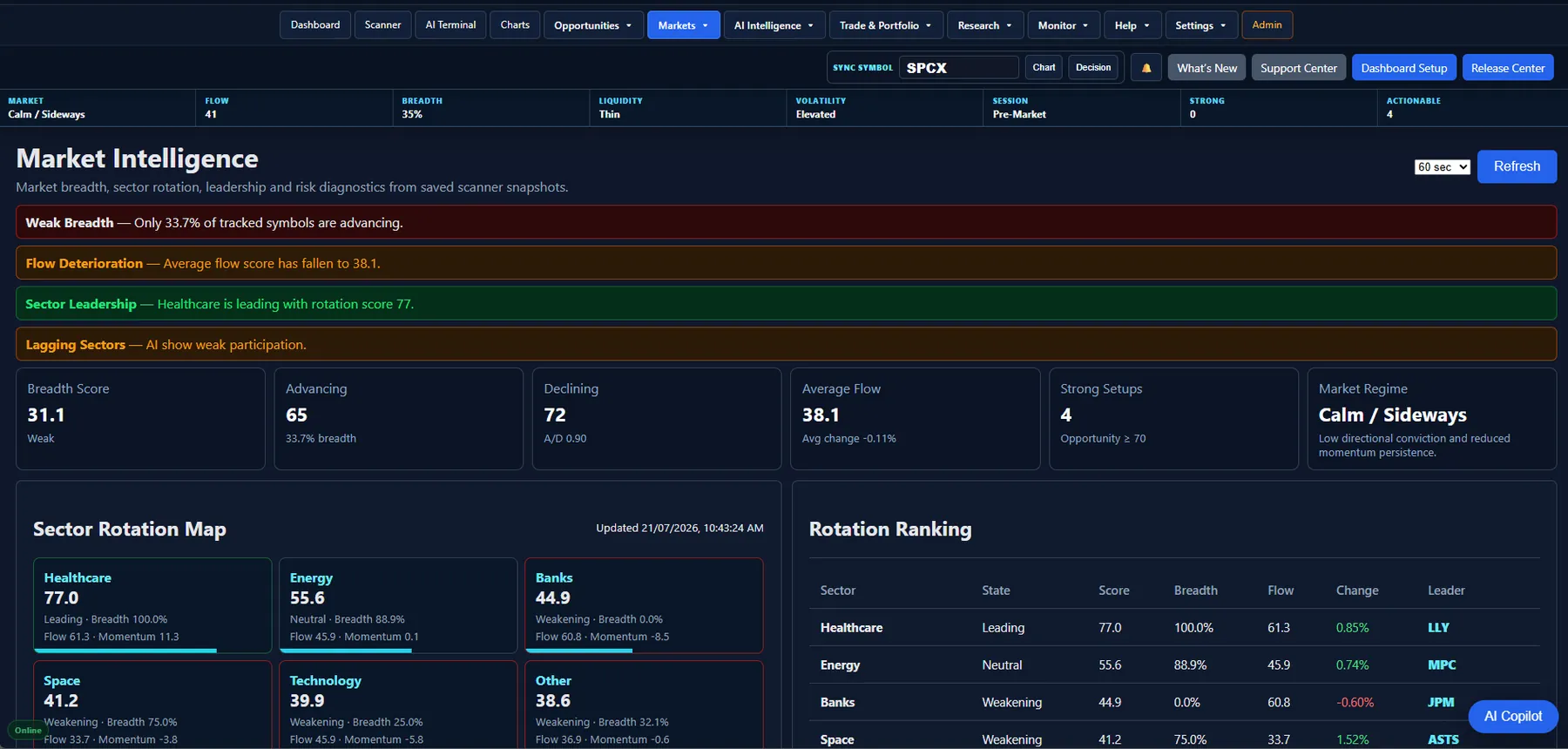Open the Scanner page
1568x749 pixels.
point(382,25)
